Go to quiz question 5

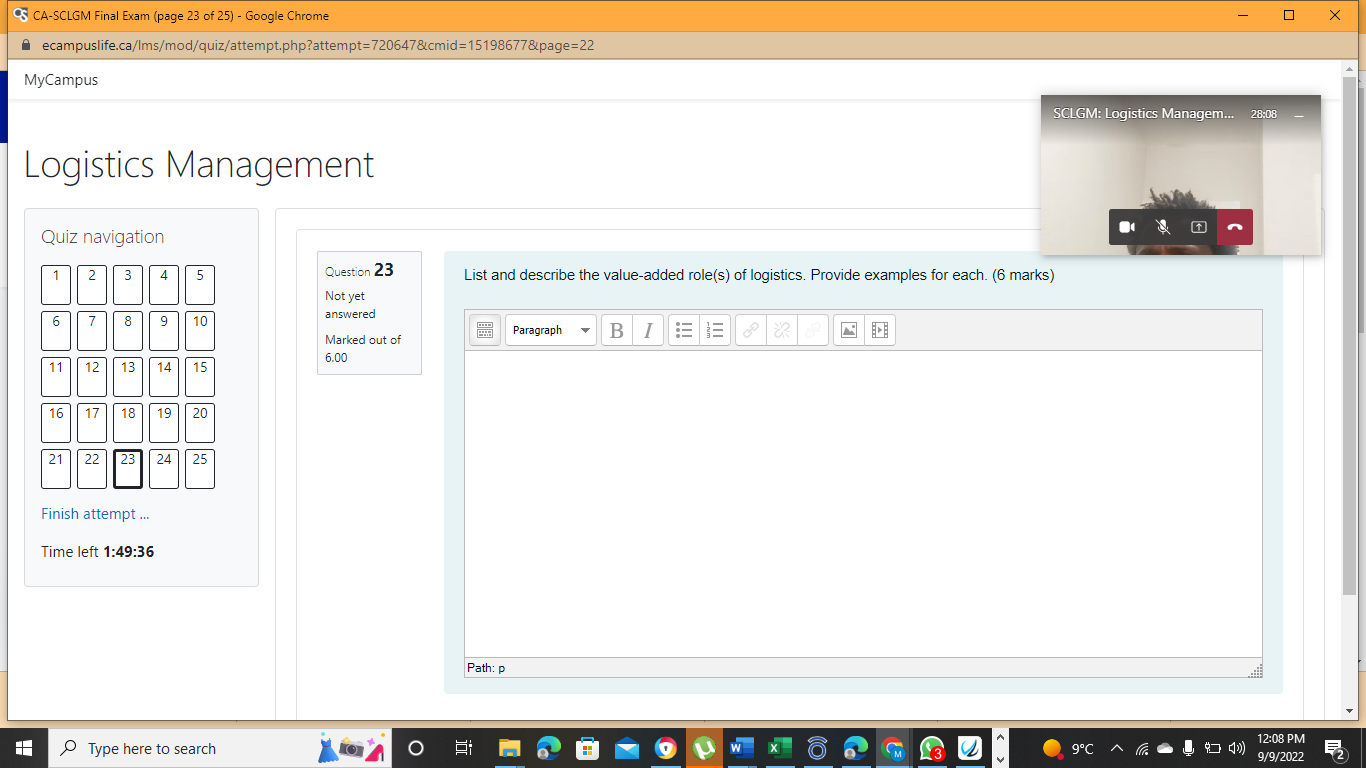200,285
